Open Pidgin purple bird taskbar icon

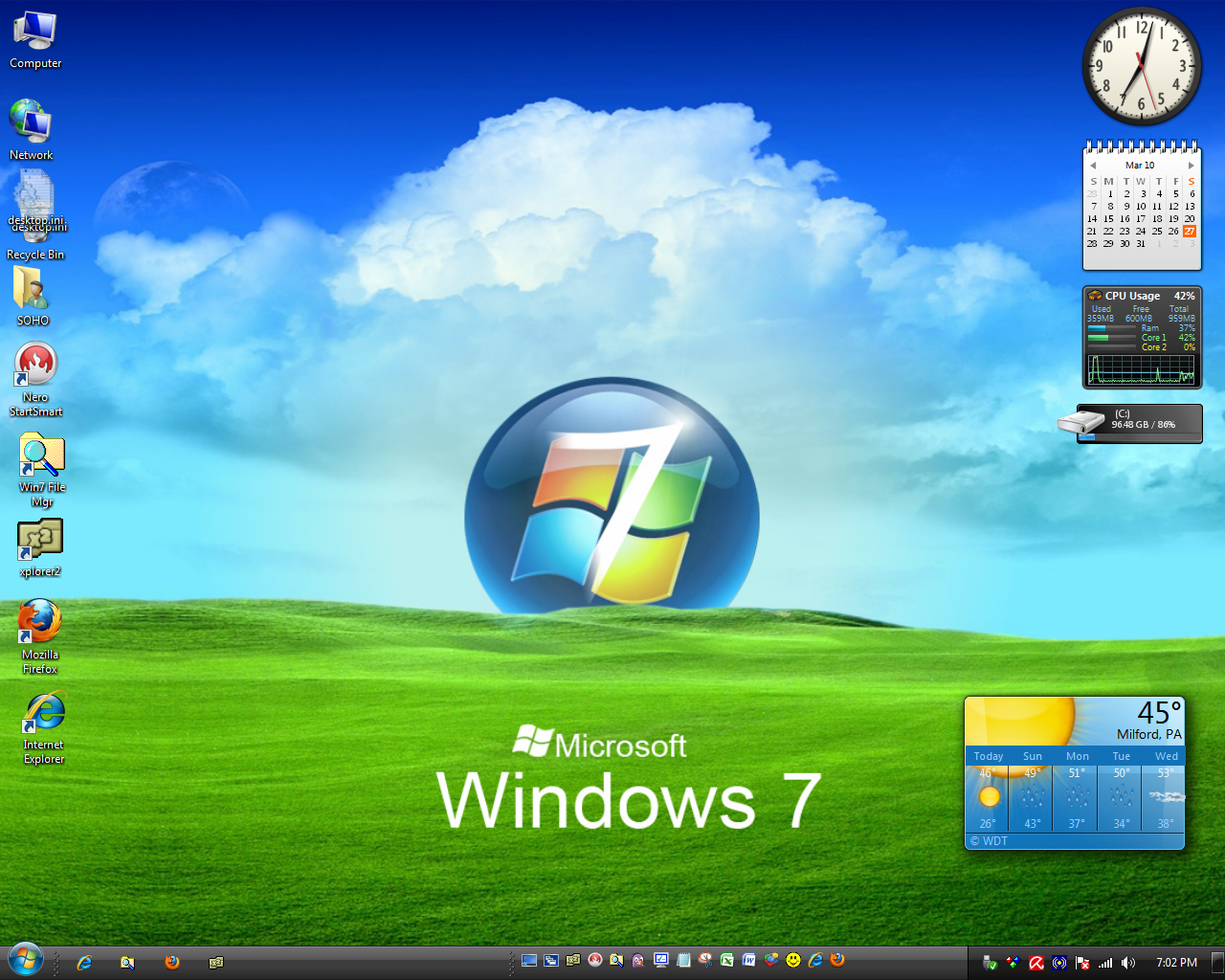[x=638, y=960]
